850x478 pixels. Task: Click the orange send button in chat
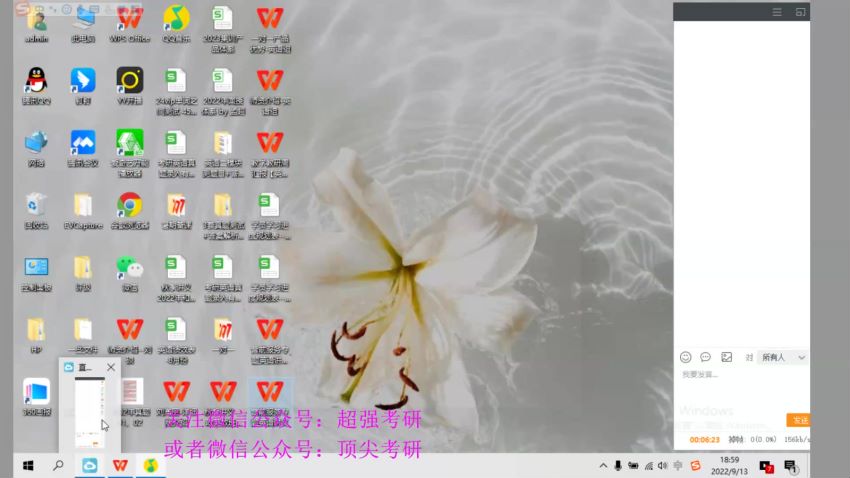click(x=798, y=420)
